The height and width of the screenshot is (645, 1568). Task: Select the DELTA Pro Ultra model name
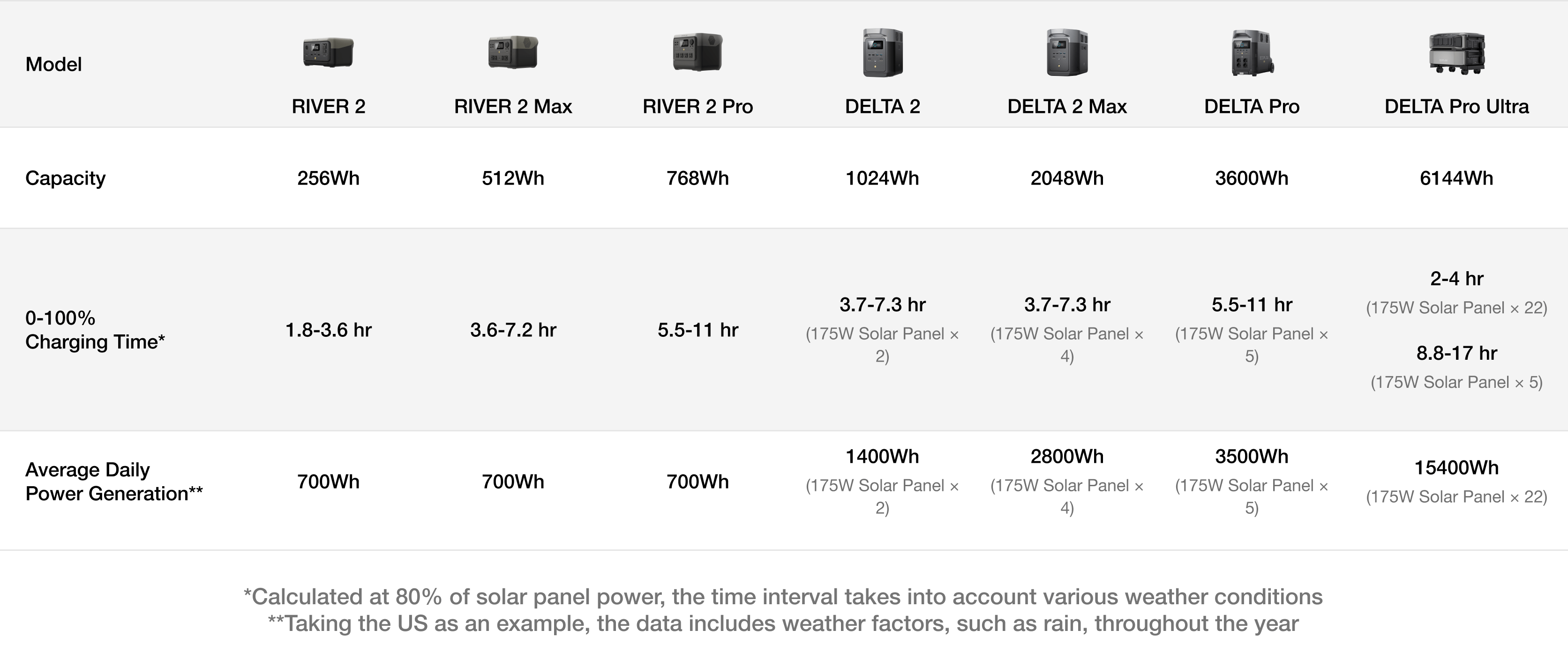coord(1456,106)
